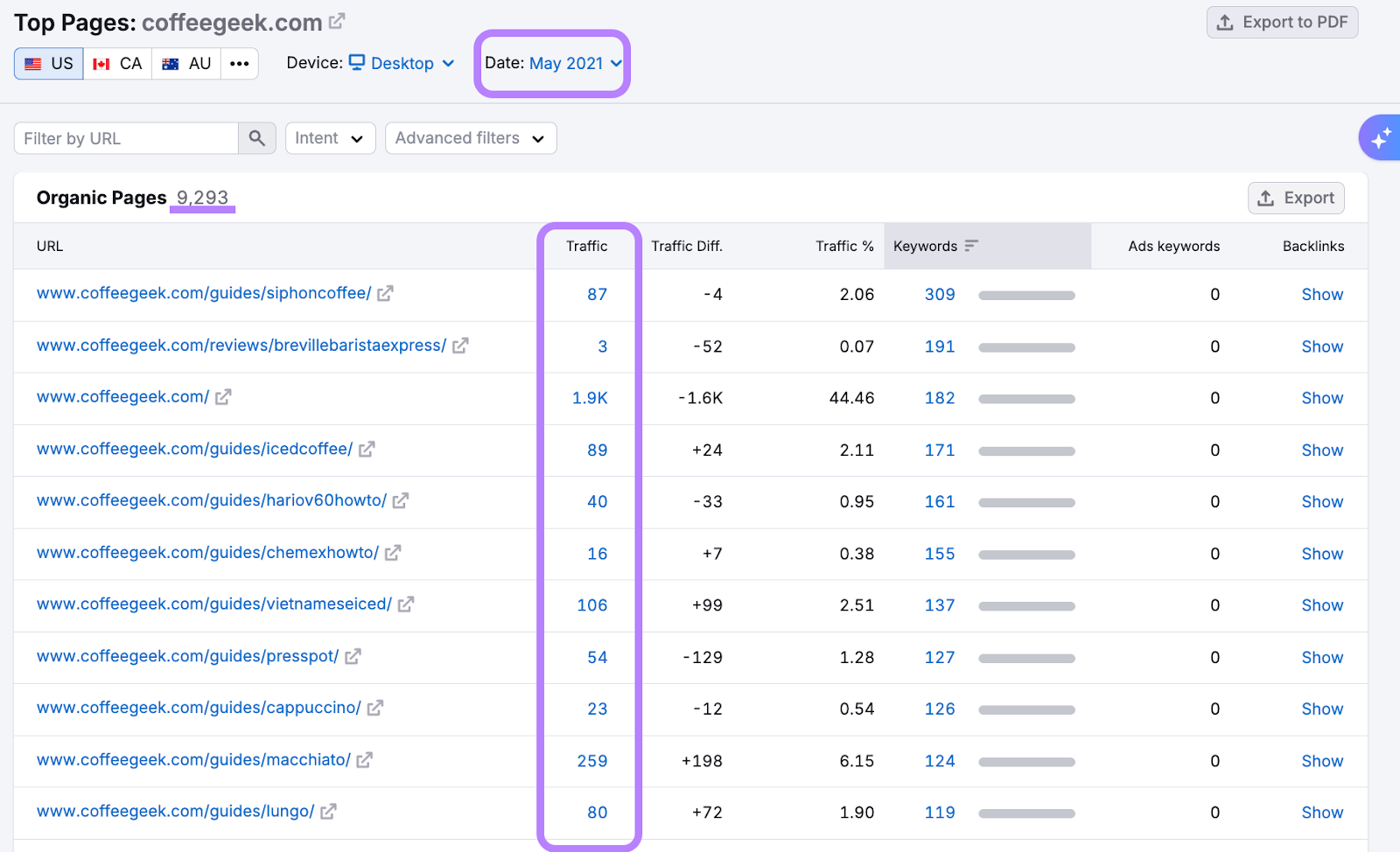Viewport: 1400px width, 852px height.
Task: Open external link icon beside coffeegeek.com title
Action: [x=337, y=21]
